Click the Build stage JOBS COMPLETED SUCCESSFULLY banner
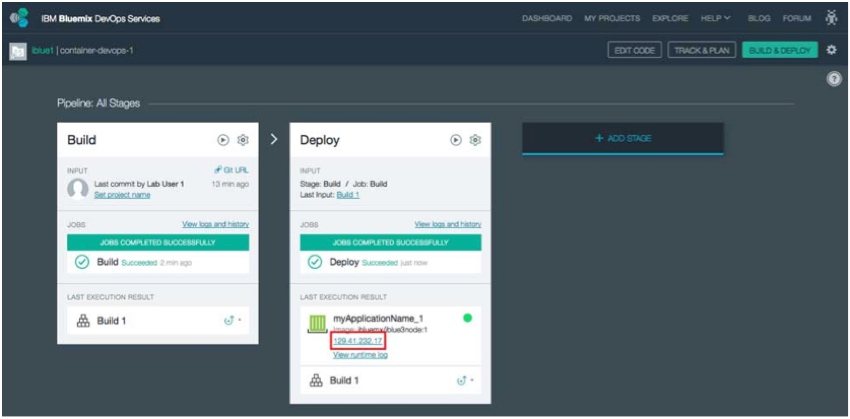The width and height of the screenshot is (850, 419). point(158,242)
